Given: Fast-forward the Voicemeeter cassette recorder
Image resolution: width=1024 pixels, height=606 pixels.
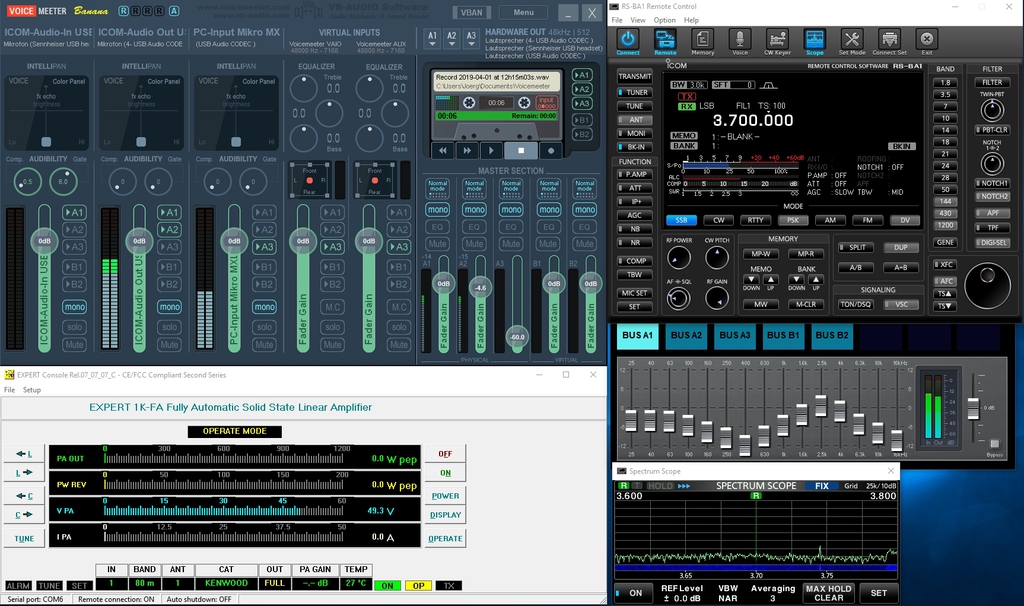Looking at the screenshot, I should pyautogui.click(x=467, y=150).
